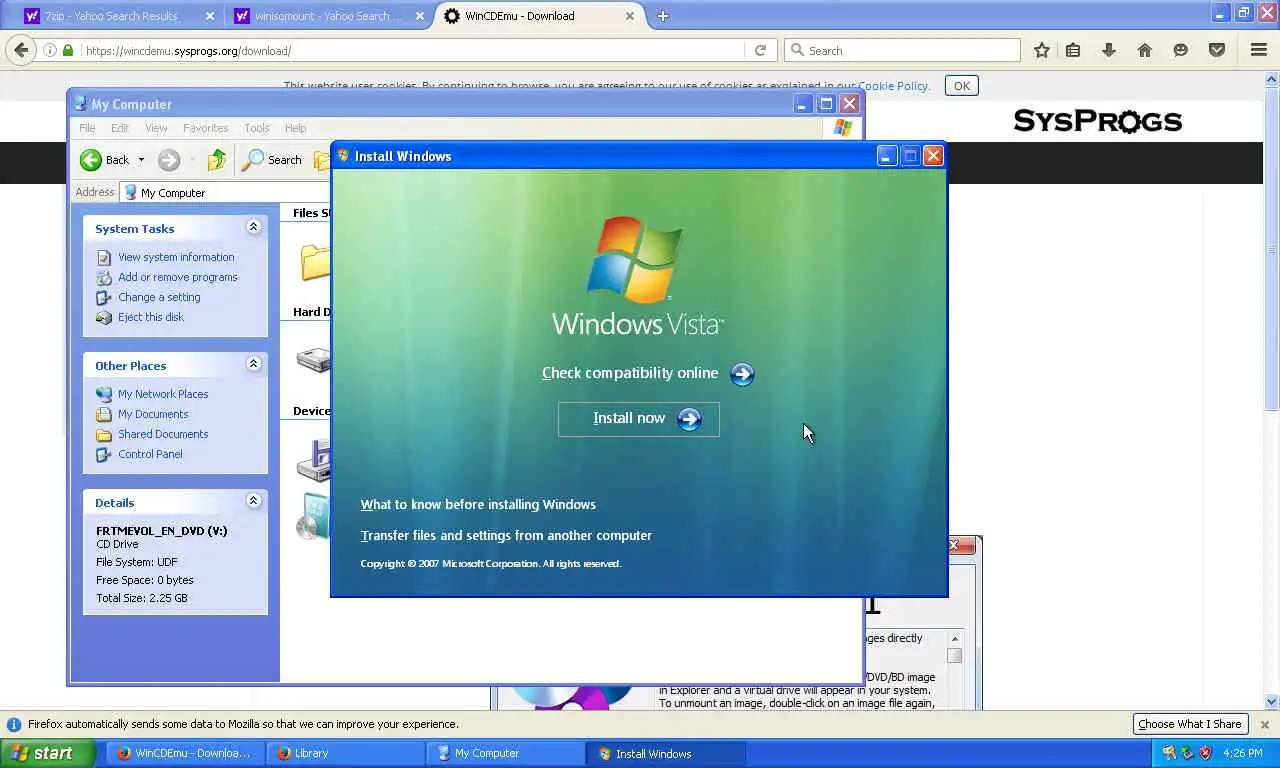1280x768 pixels.
Task: Click the Cookie Policy link
Action: (893, 86)
